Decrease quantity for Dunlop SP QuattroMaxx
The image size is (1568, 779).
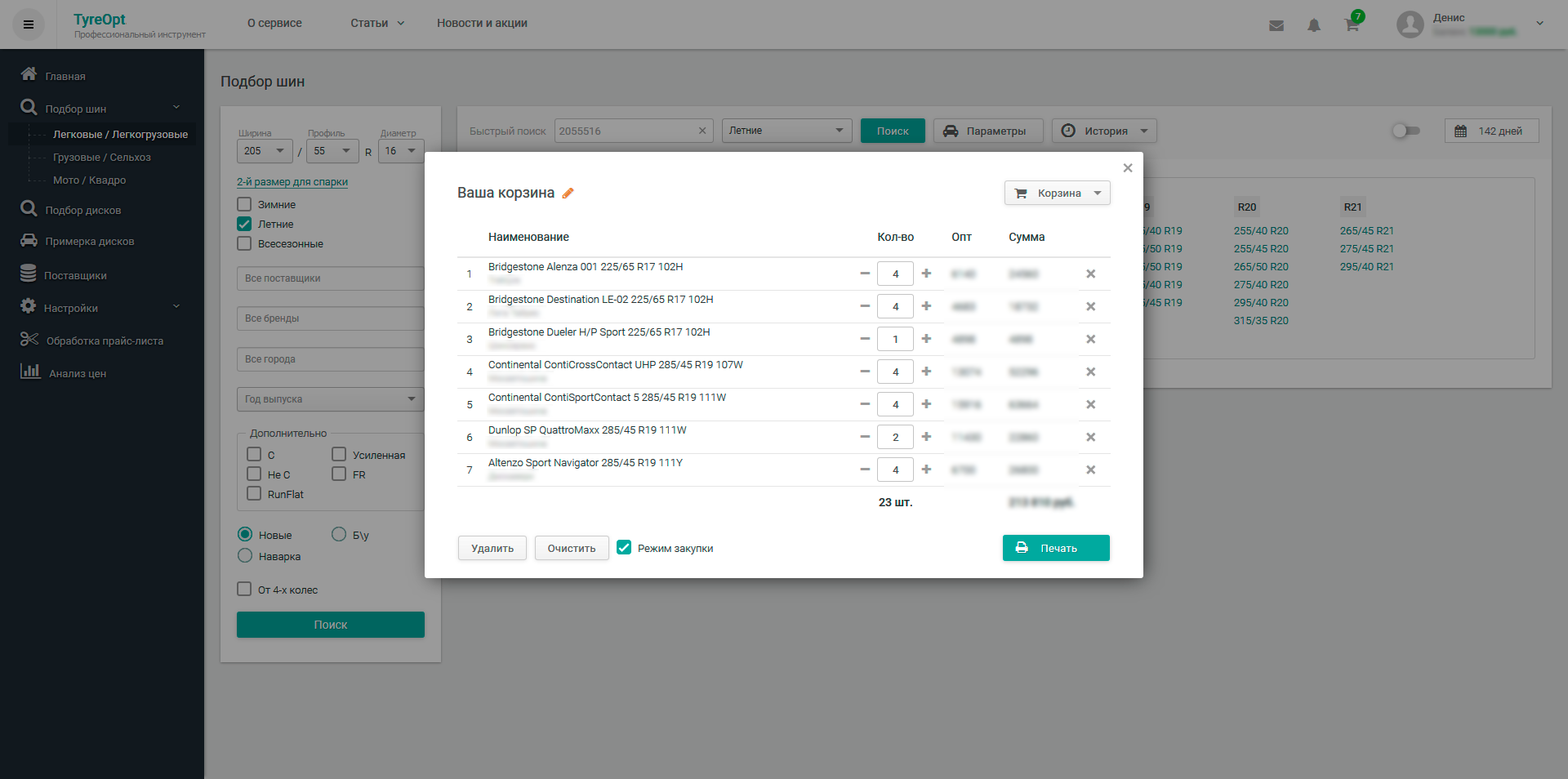[x=865, y=437]
